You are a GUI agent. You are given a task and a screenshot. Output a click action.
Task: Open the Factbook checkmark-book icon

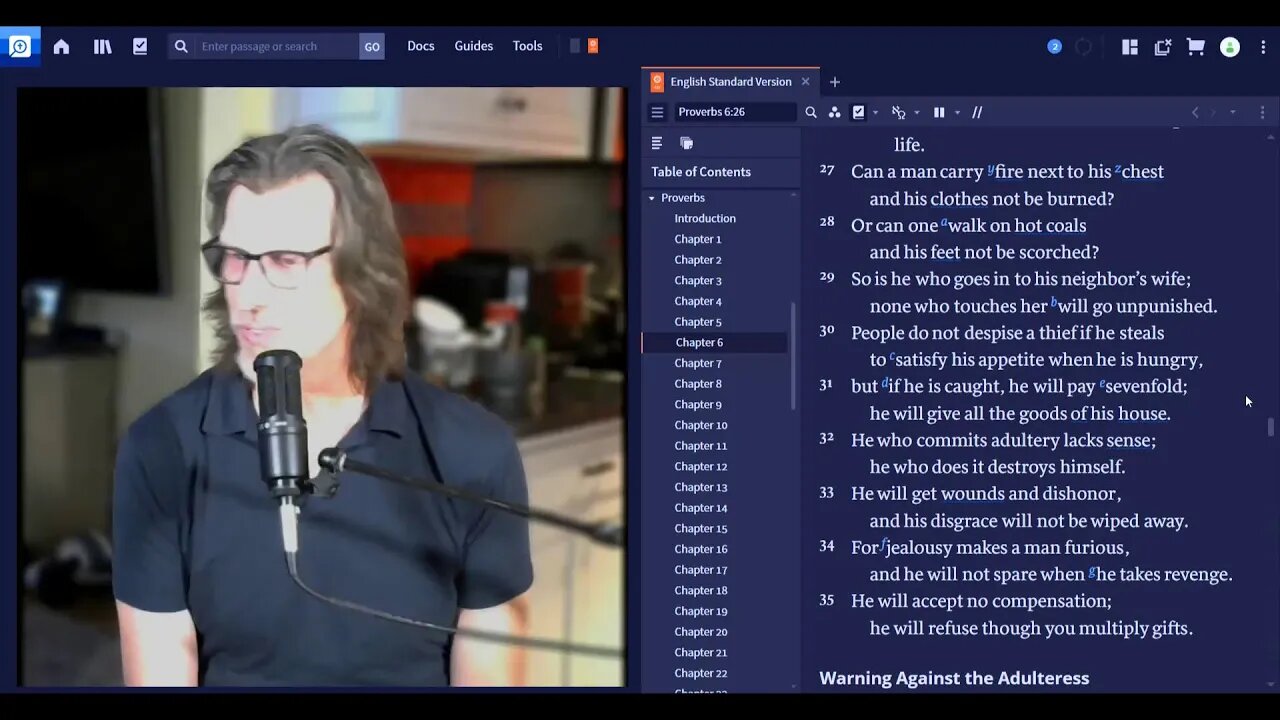point(140,46)
